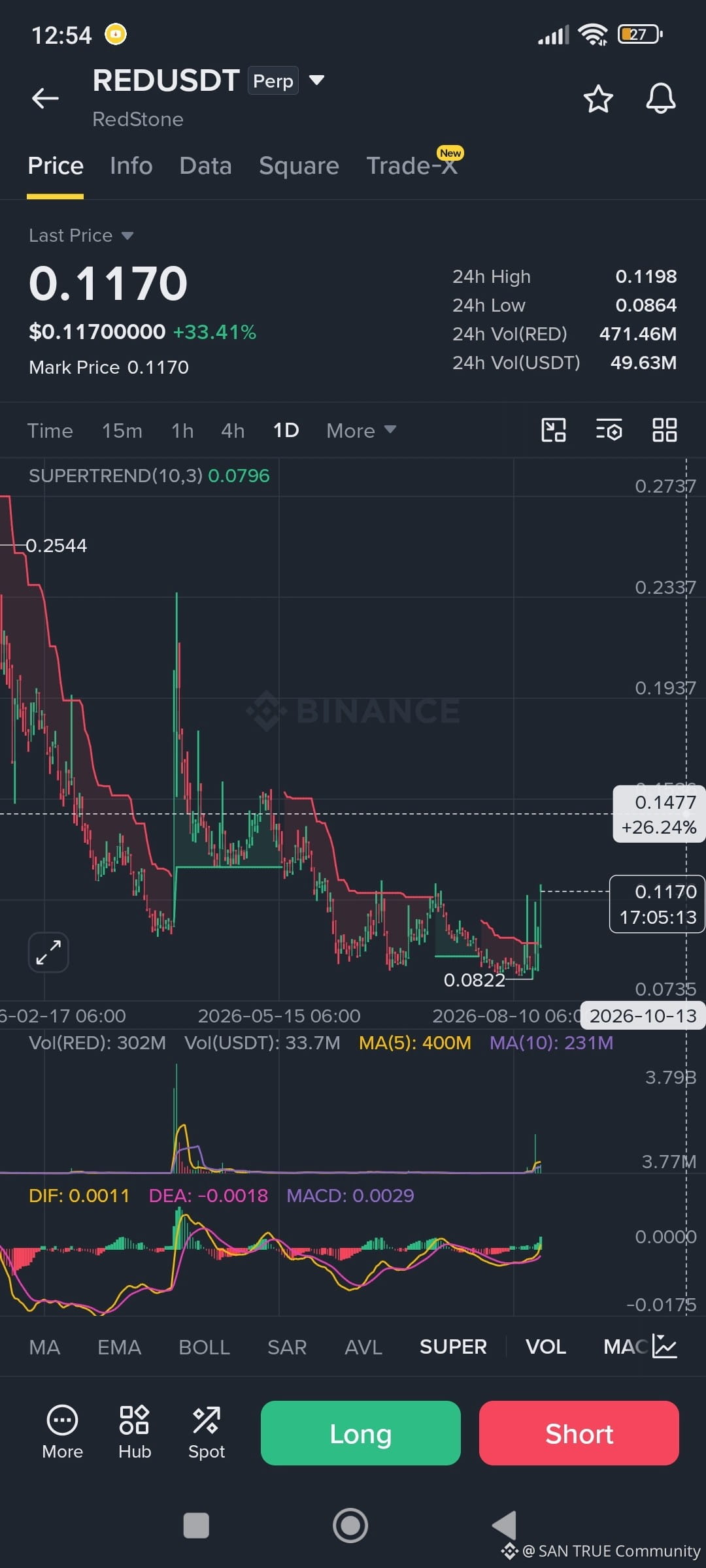
Task: Toggle the EMA indicator
Action: [x=119, y=1347]
